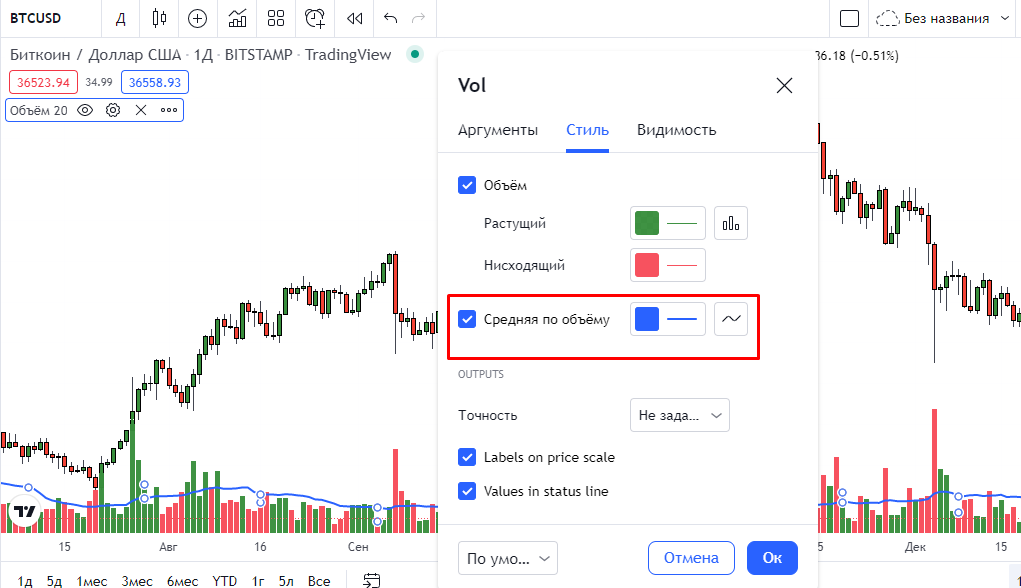Switch to the Видимость tab
The height and width of the screenshot is (588, 1021).
677,130
